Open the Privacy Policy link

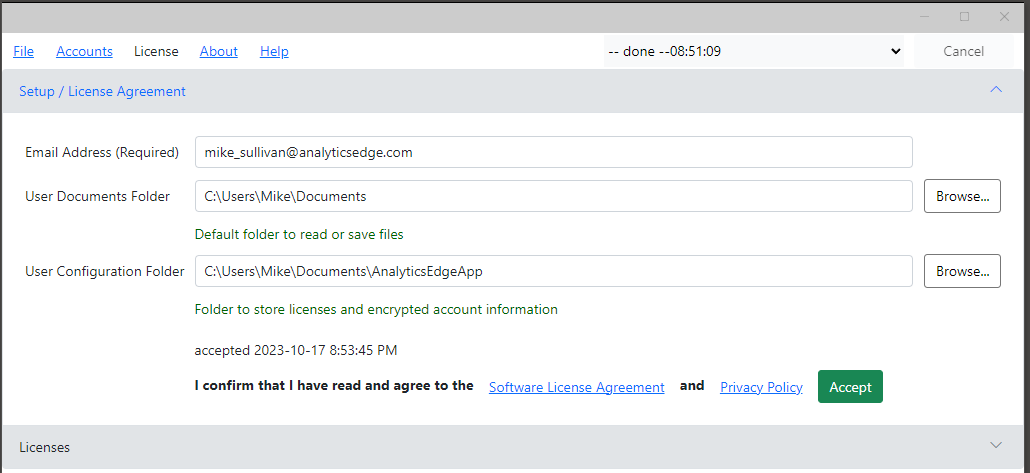tap(761, 388)
